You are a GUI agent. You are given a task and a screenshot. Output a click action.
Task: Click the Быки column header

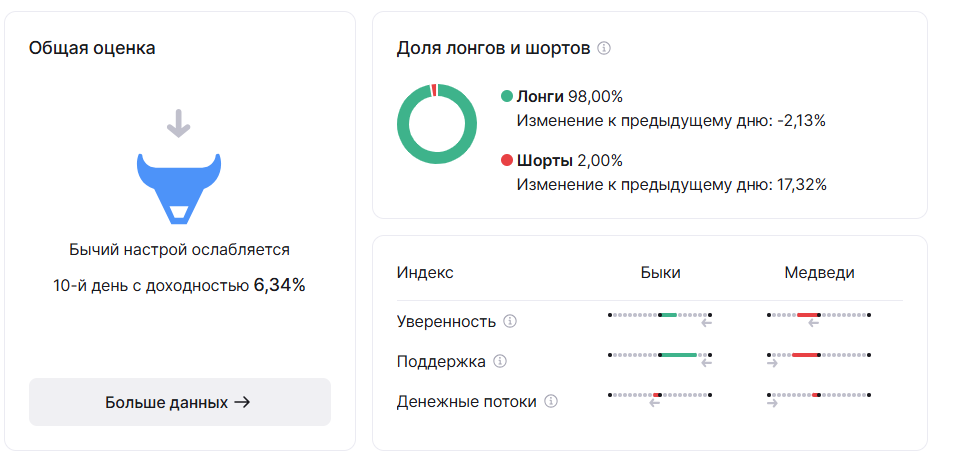pyautogui.click(x=660, y=273)
